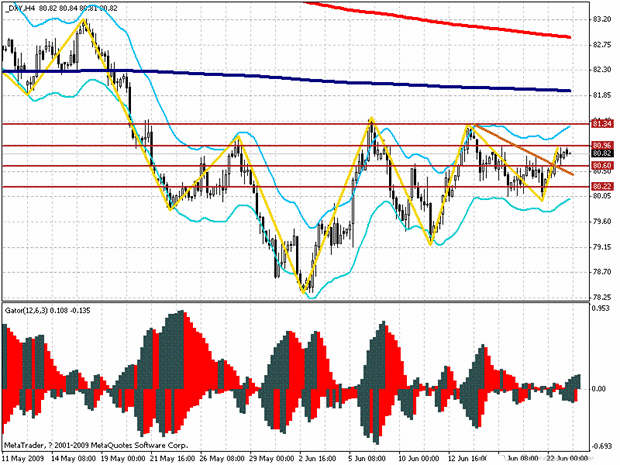Click the -0.693 Gator scale value
The image size is (620, 465).
601,447
